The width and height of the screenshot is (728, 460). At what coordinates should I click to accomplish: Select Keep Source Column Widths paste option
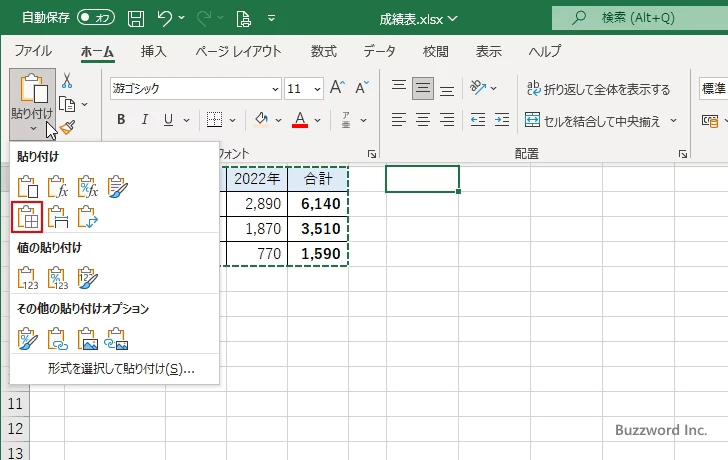tap(58, 217)
